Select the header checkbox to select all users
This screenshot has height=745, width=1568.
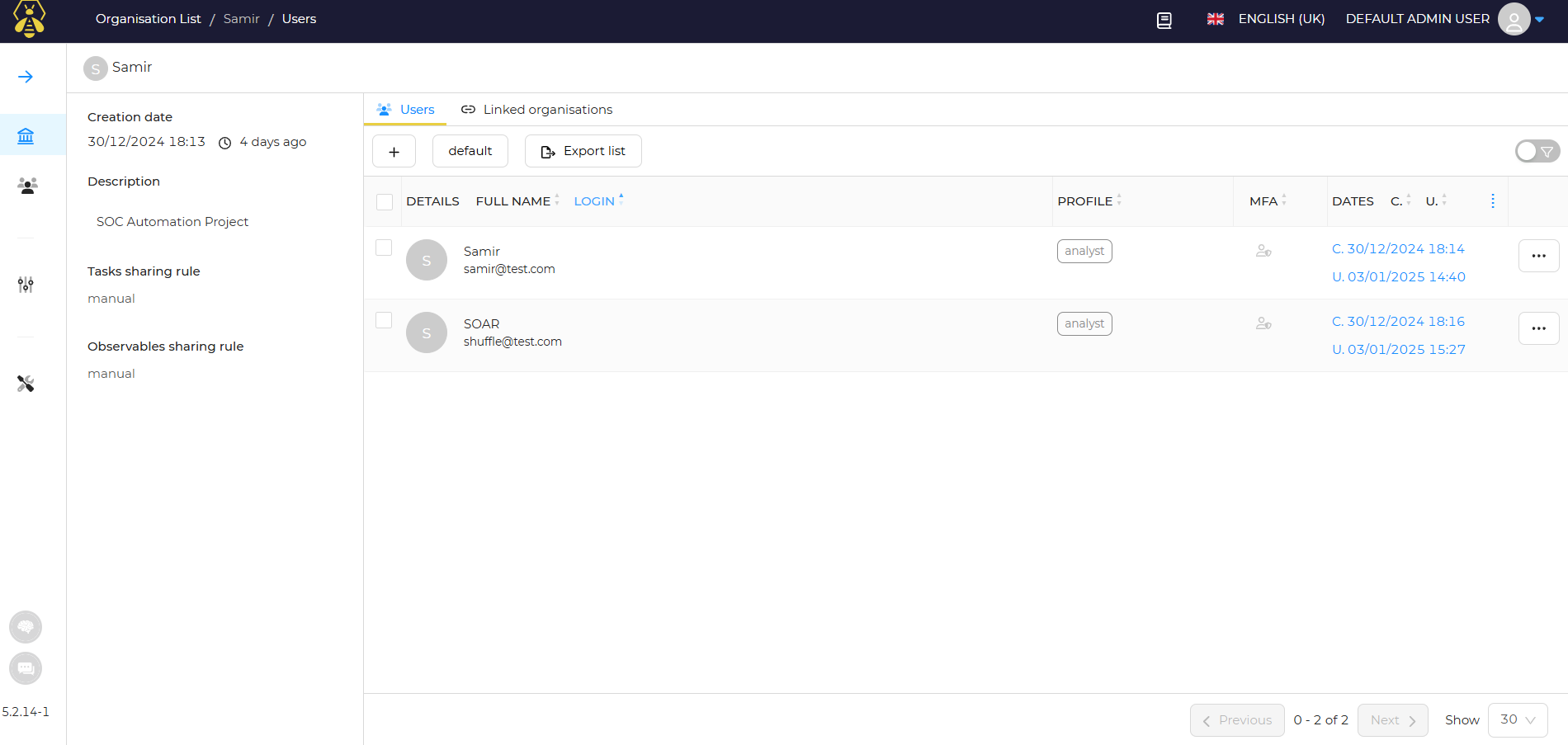click(x=384, y=201)
